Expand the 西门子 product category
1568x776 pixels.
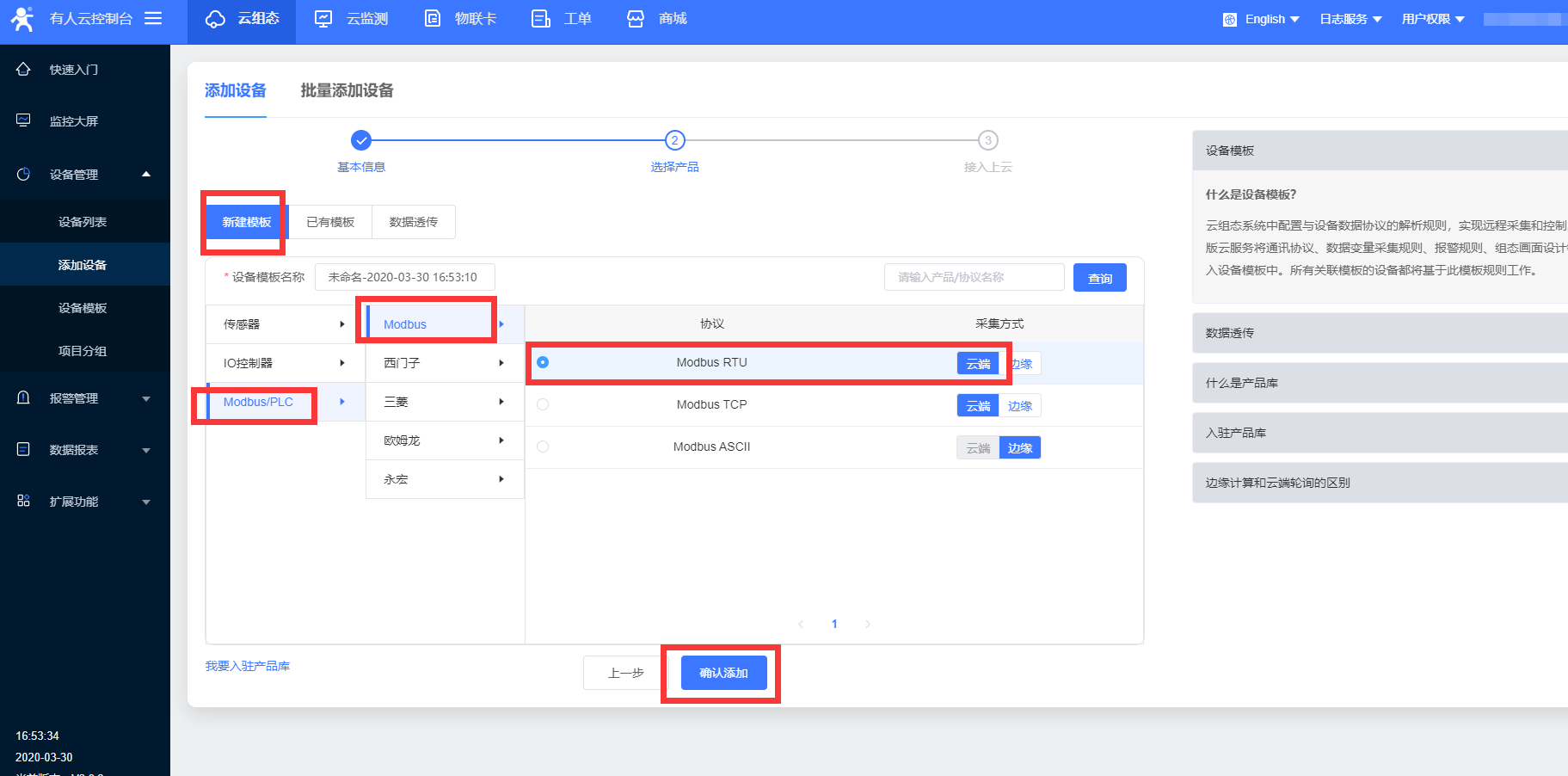(x=444, y=363)
